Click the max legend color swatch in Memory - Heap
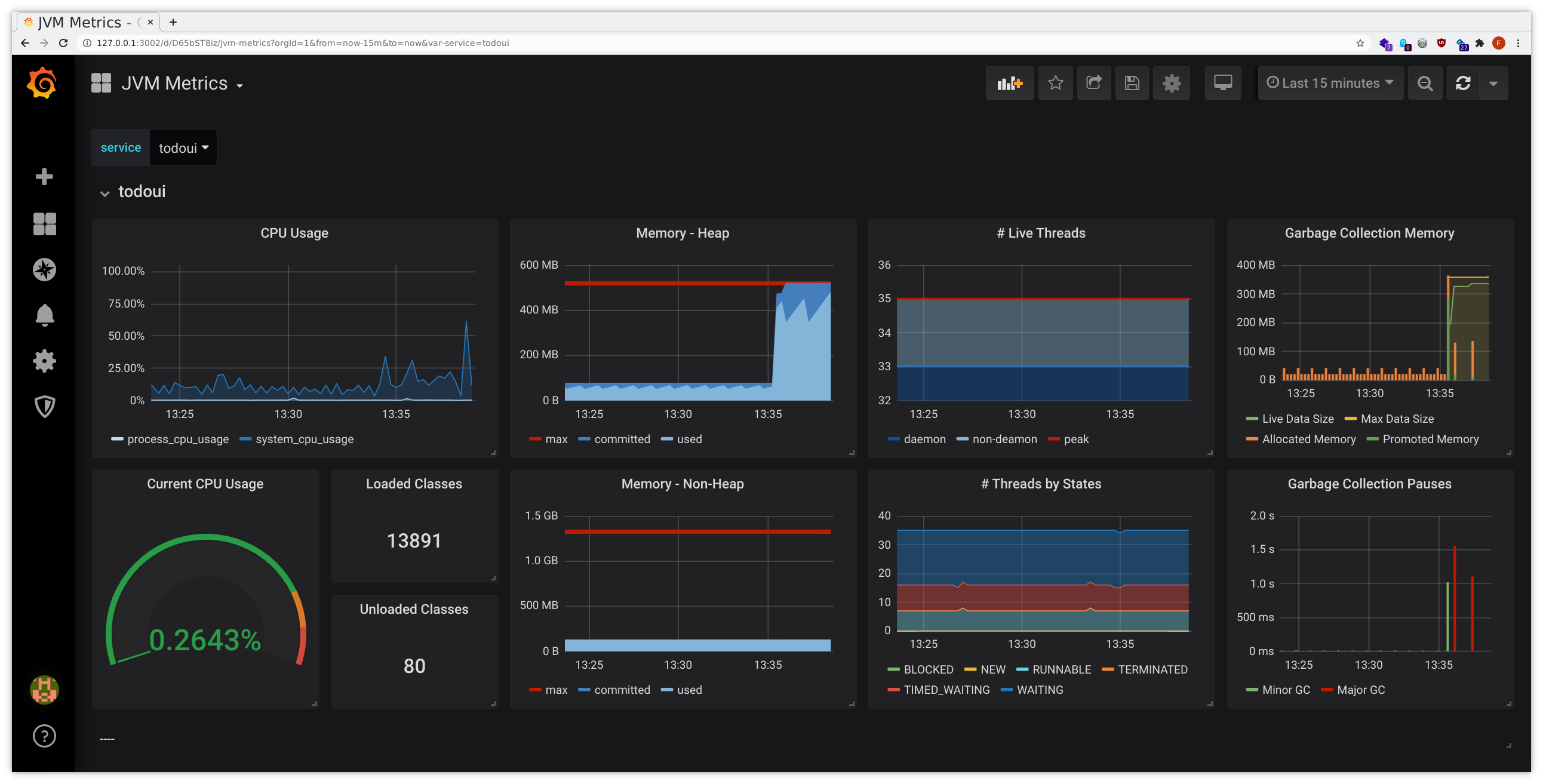 [535, 439]
